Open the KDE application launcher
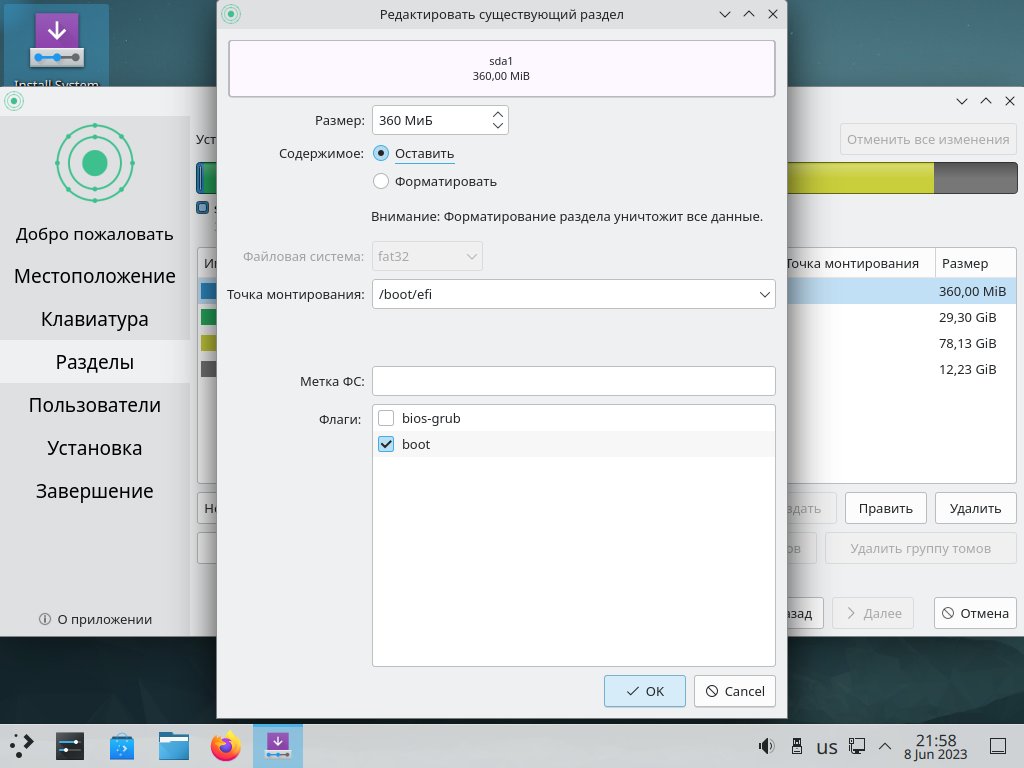The width and height of the screenshot is (1024, 768). (22, 746)
